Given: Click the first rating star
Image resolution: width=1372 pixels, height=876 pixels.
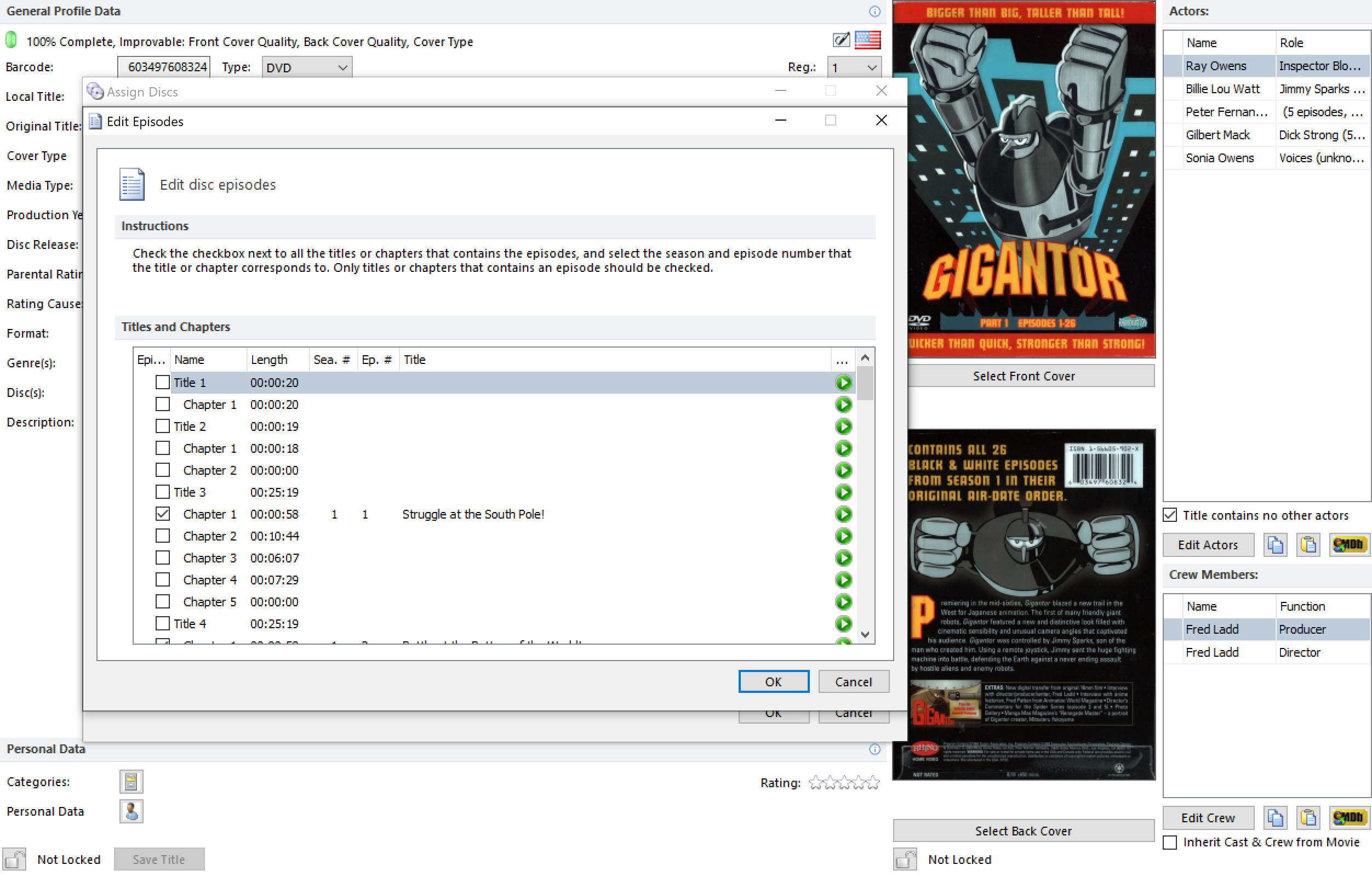Looking at the screenshot, I should 815,782.
